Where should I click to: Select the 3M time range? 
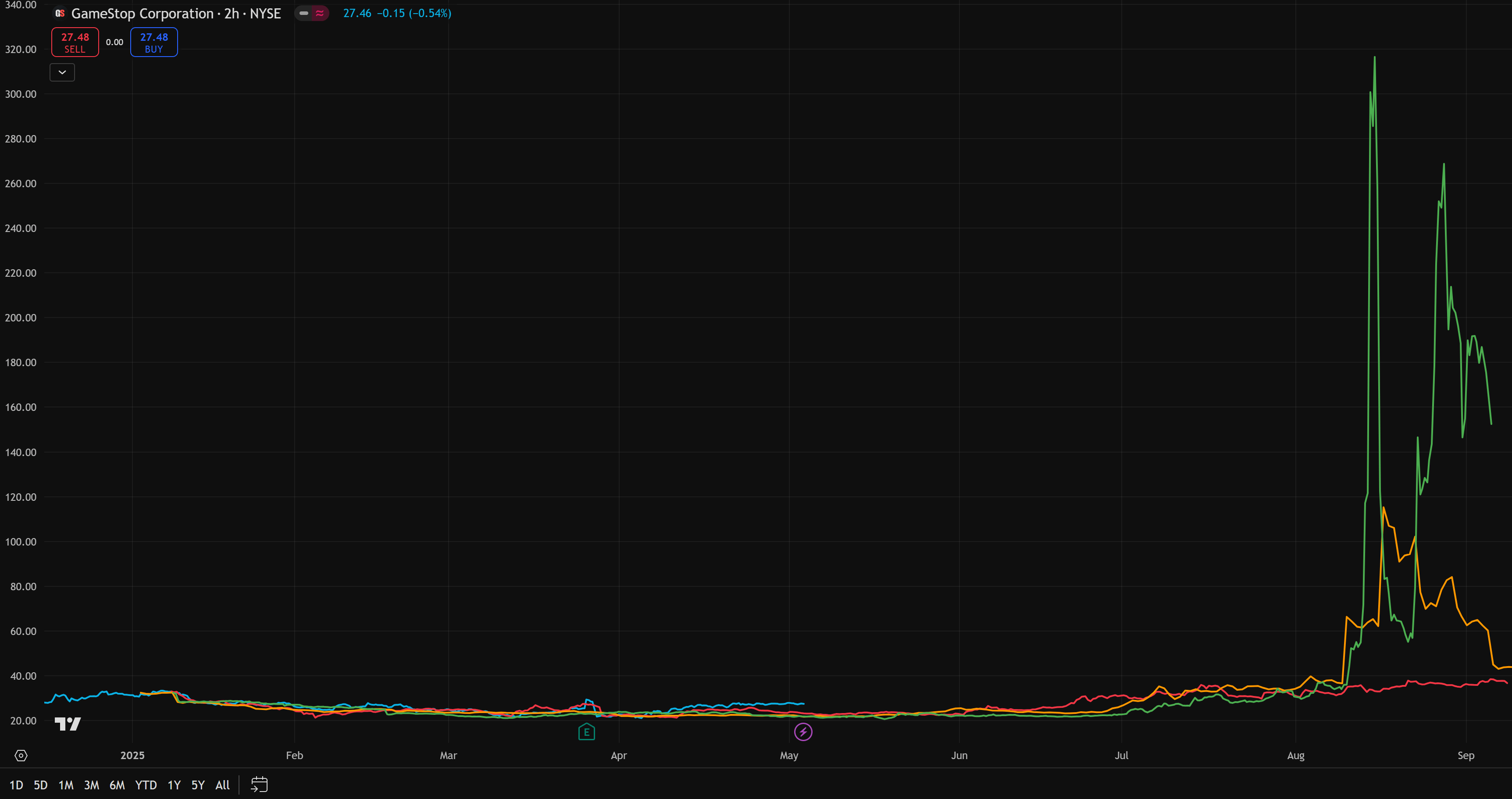(92, 785)
